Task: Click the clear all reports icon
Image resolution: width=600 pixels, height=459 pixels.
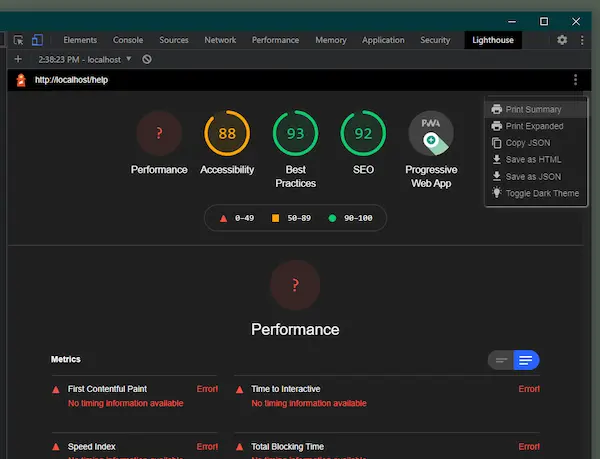Action: (147, 59)
